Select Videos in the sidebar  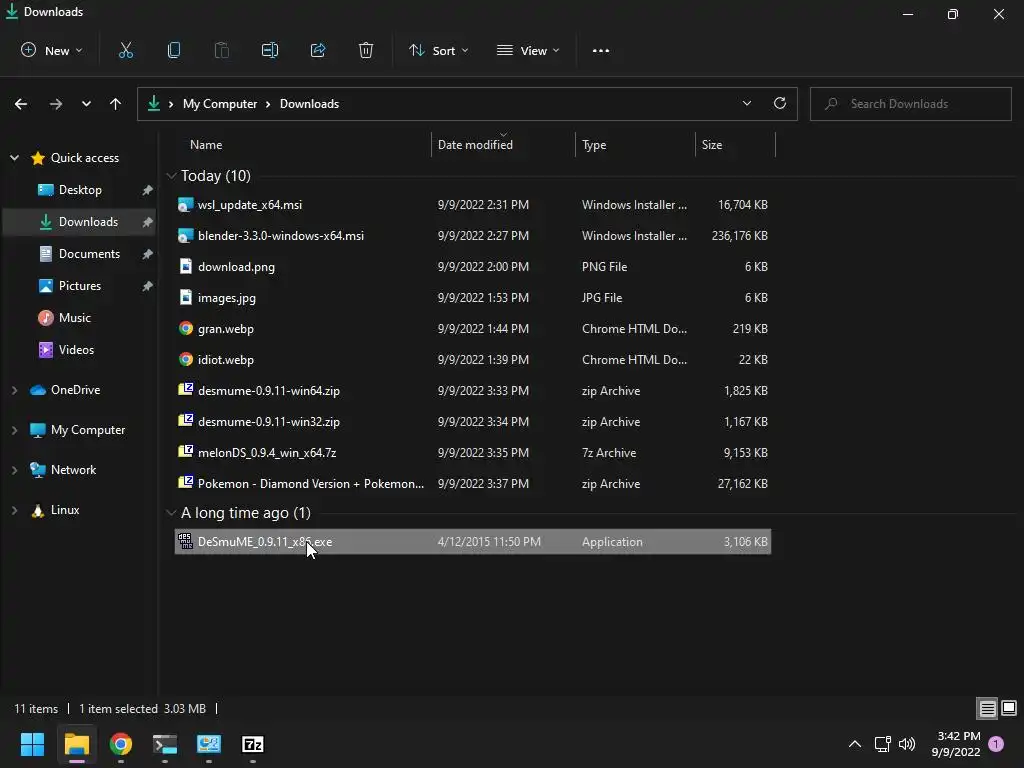tap(80, 350)
